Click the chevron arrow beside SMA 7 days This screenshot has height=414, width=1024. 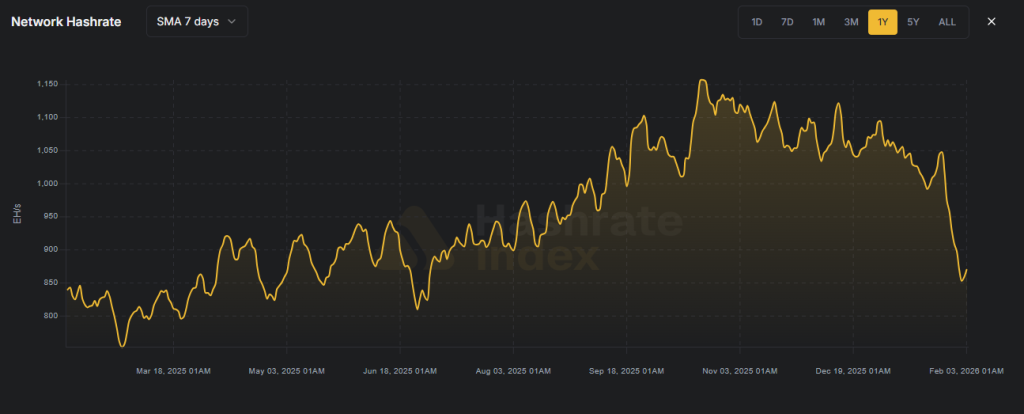[x=232, y=21]
